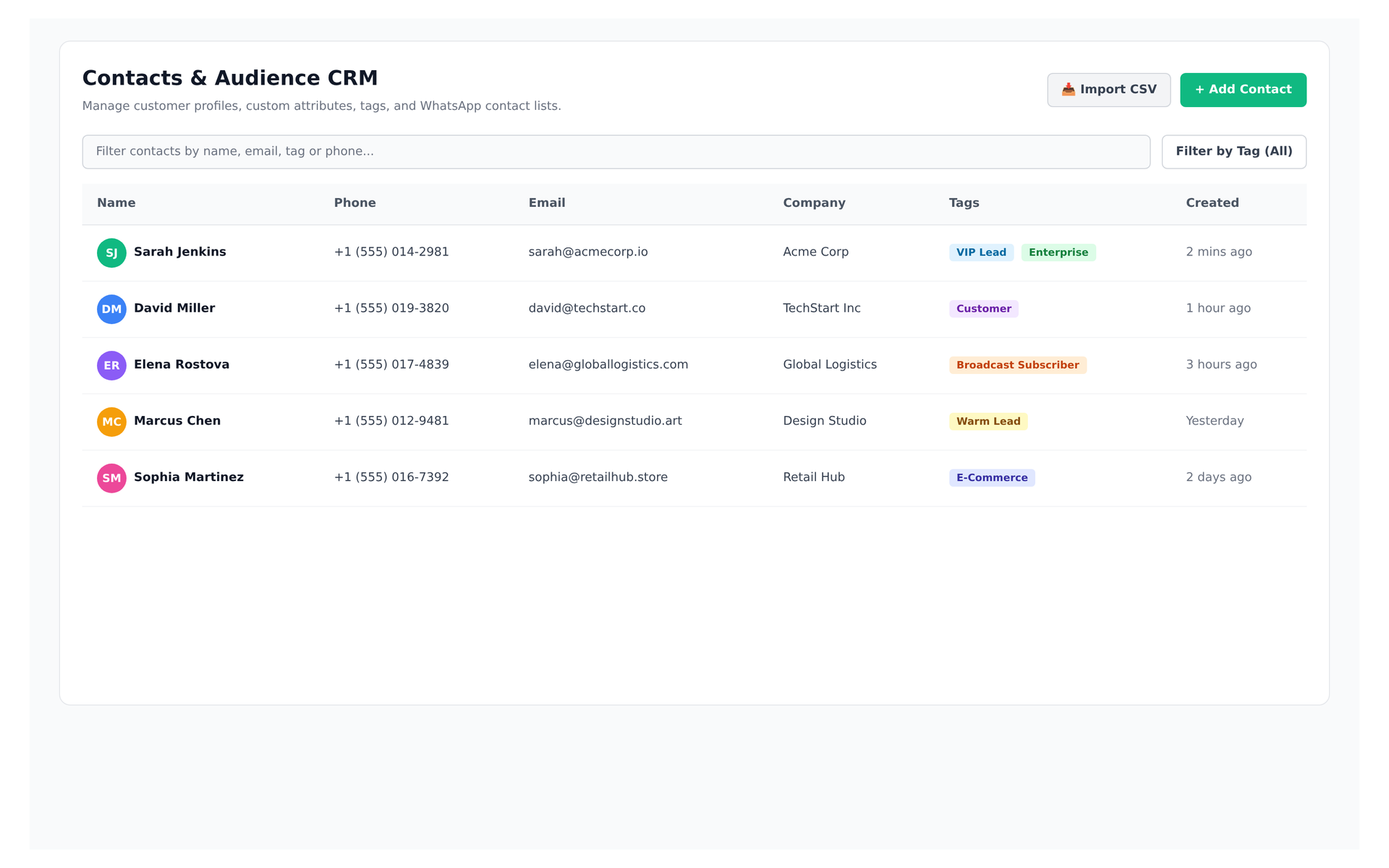Click Sarah Jenkins' green SJ avatar
The image size is (1389, 868).
pyautogui.click(x=111, y=253)
